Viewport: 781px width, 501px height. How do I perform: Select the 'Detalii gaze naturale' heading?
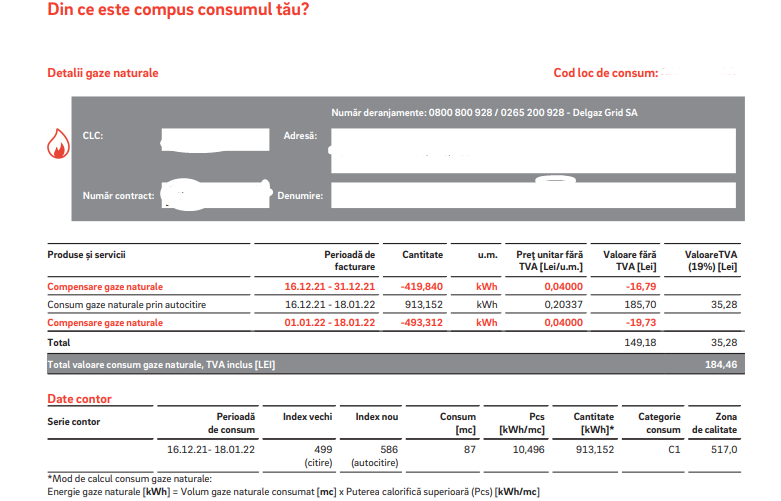(x=103, y=73)
